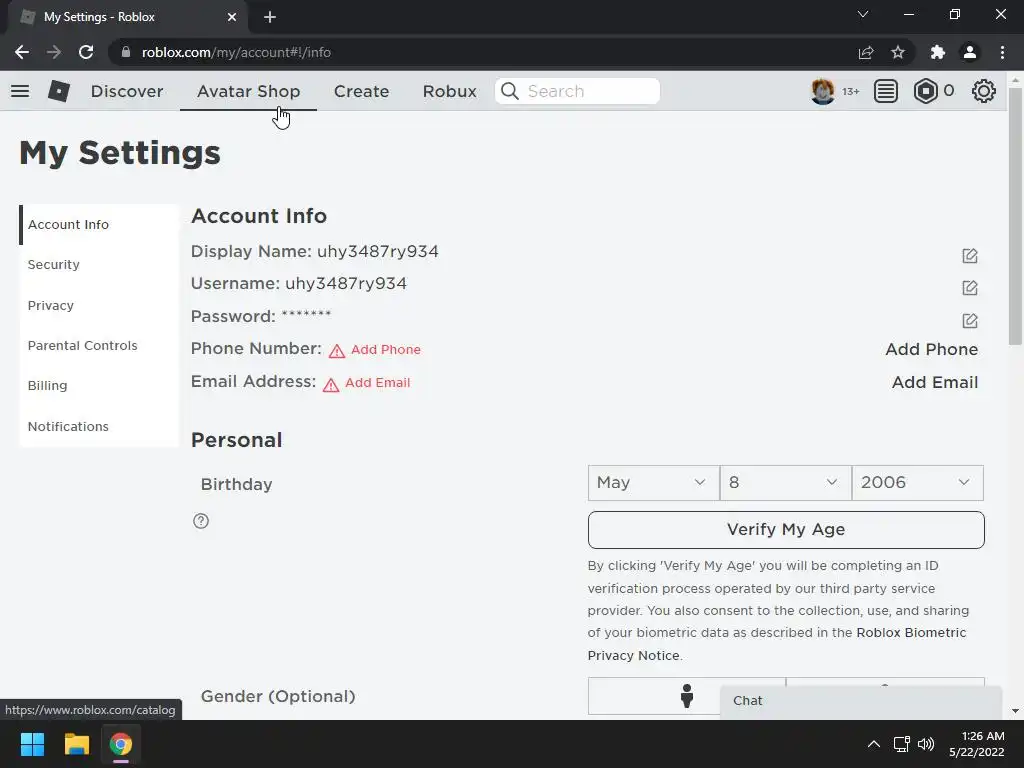Edit the Username pencil icon
1024x768 pixels.
coord(970,287)
